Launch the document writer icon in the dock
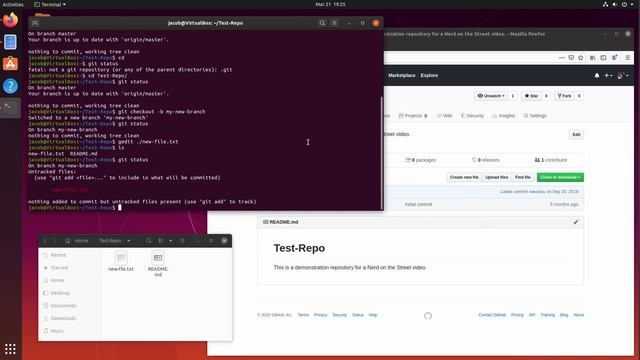Image resolution: width=640 pixels, height=360 pixels. point(10,42)
